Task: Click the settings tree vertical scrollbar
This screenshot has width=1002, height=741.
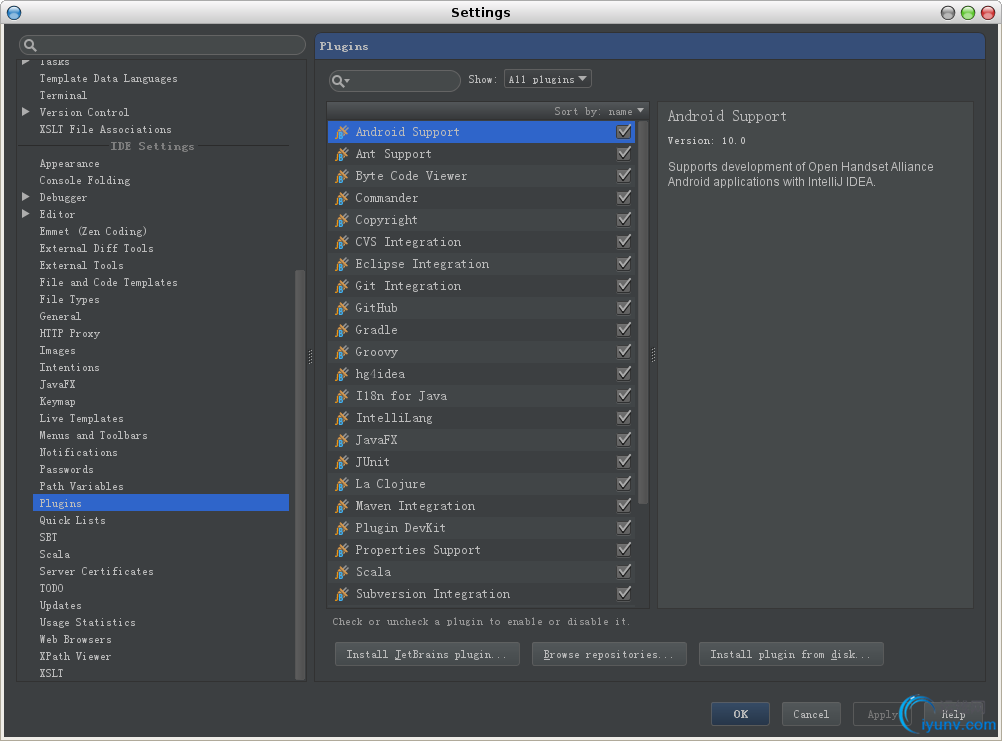Action: [300, 475]
